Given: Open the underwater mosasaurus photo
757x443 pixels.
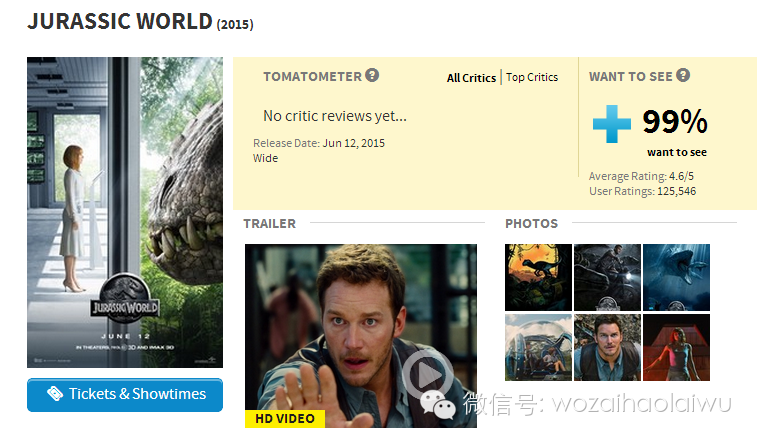Looking at the screenshot, I should pos(676,277).
